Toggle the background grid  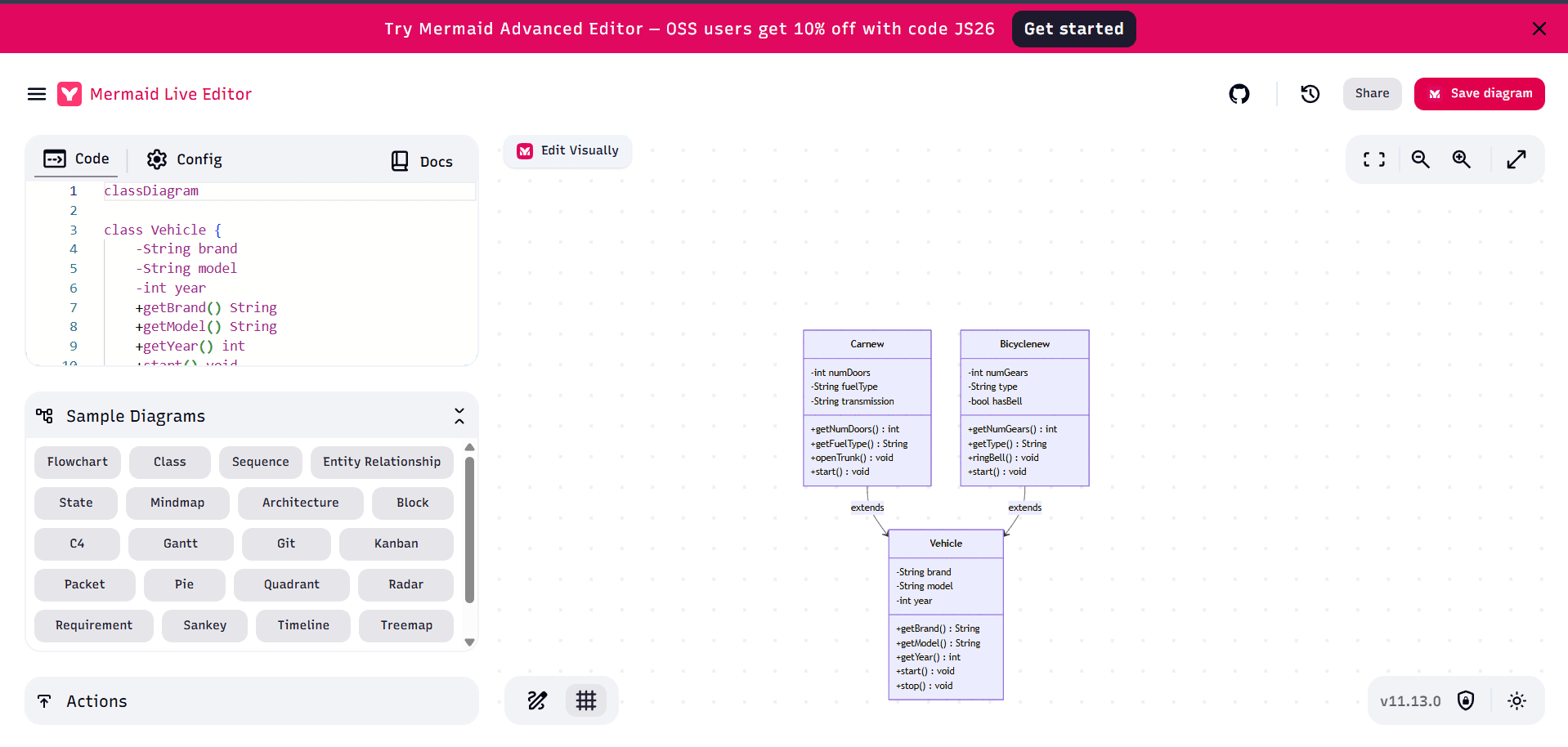click(x=586, y=700)
